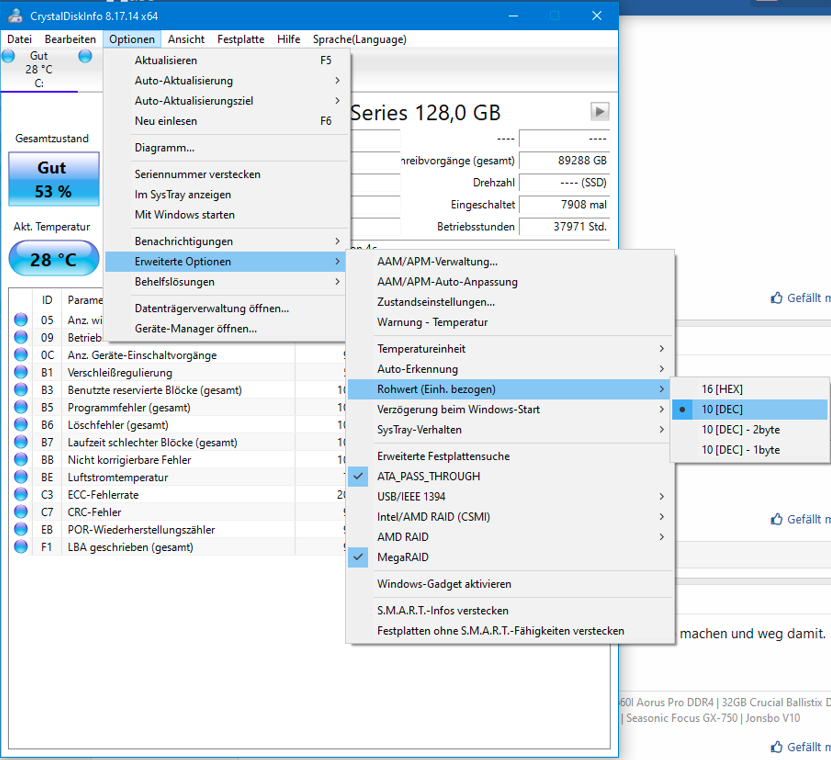The height and width of the screenshot is (760, 831).
Task: Open AAM/APM-Verwaltung... entry
Action: point(510,261)
